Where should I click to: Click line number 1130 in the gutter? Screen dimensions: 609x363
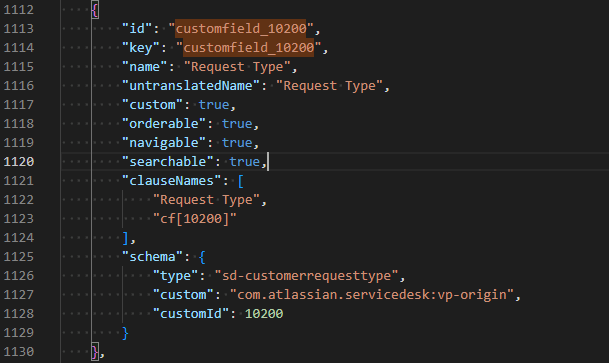(19, 352)
